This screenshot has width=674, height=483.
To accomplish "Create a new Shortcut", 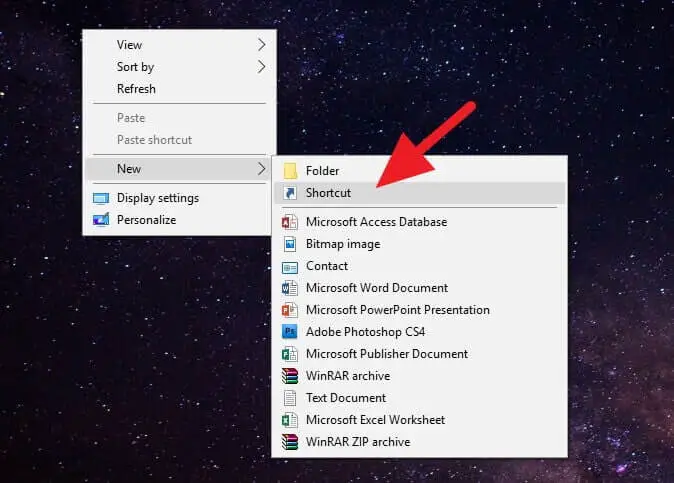I will pos(420,193).
